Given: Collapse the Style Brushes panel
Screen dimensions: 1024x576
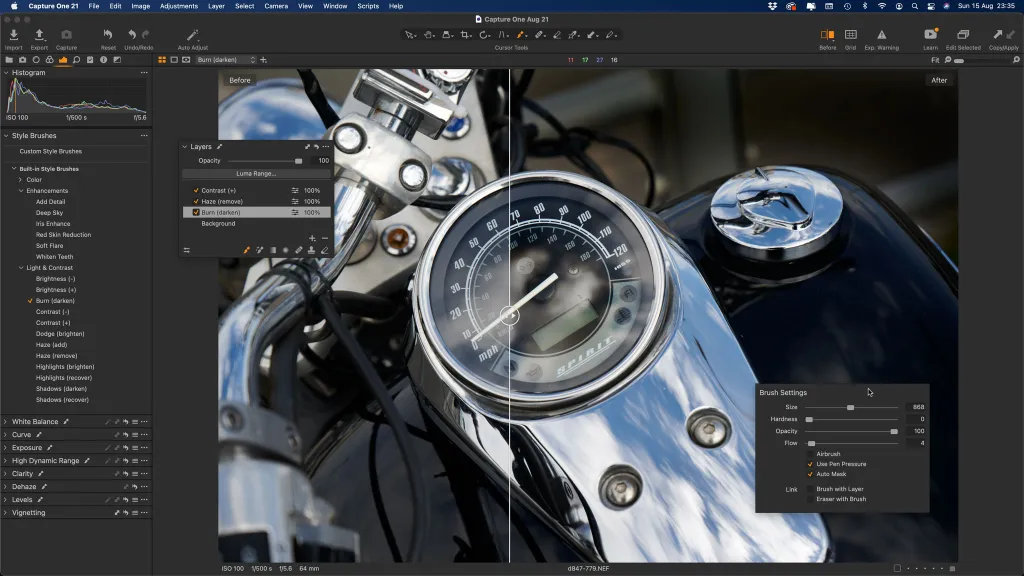Looking at the screenshot, I should point(7,136).
